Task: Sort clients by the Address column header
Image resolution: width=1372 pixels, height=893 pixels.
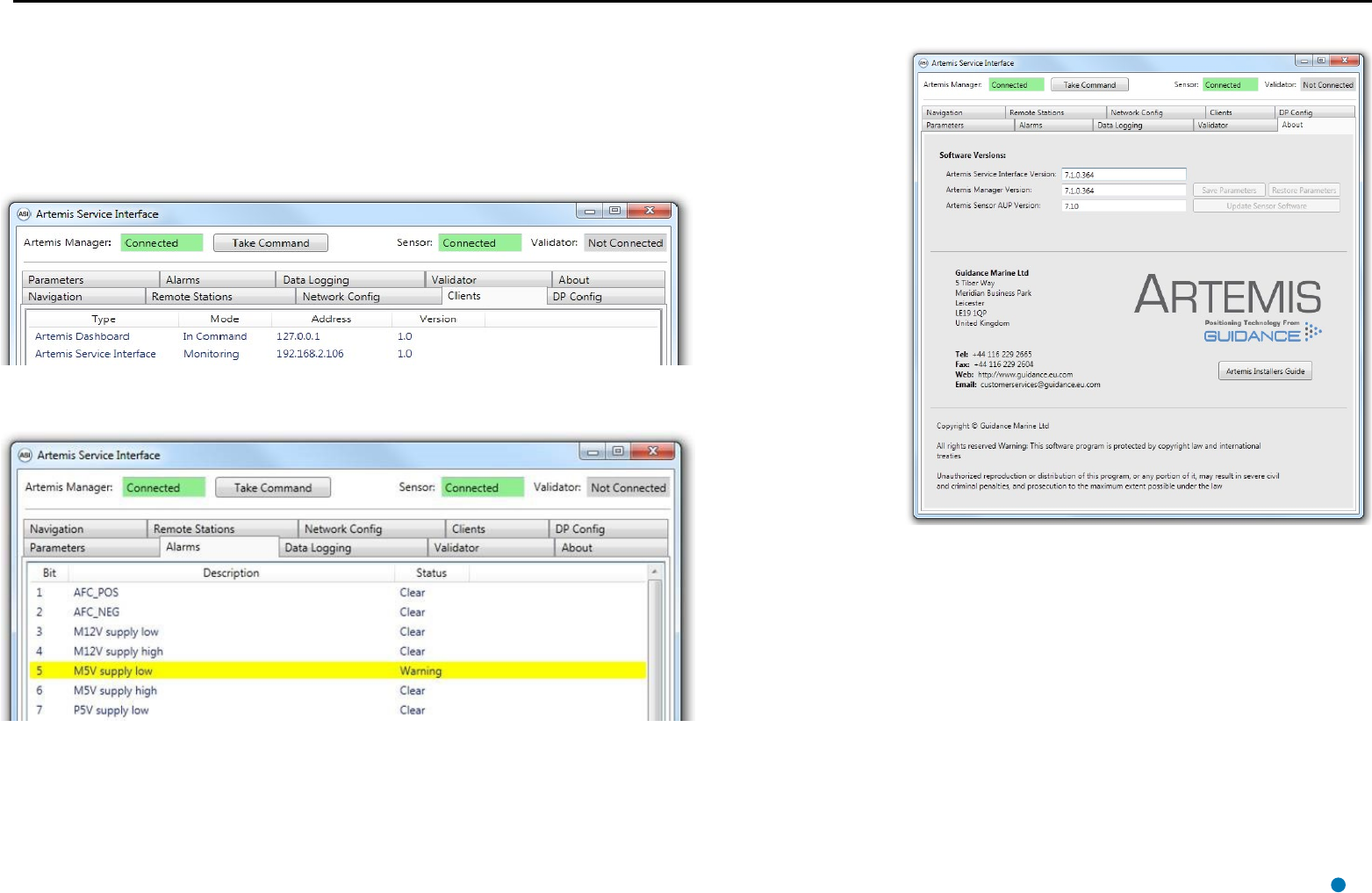Action: [x=331, y=319]
